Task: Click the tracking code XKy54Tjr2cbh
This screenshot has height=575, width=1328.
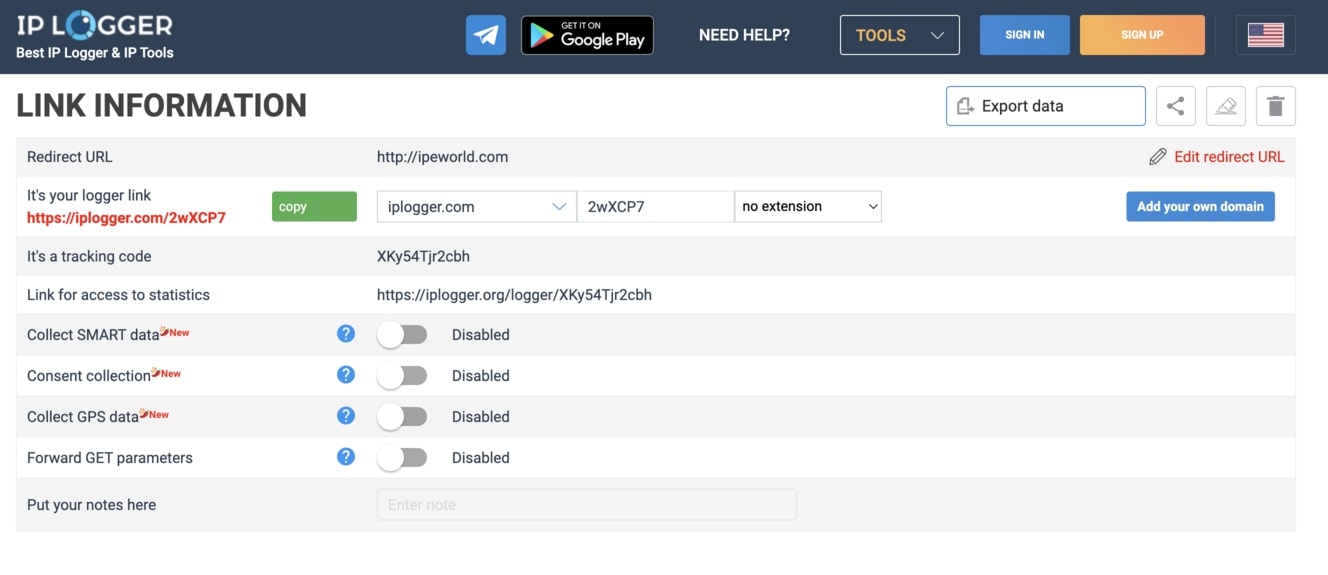Action: [x=423, y=256]
